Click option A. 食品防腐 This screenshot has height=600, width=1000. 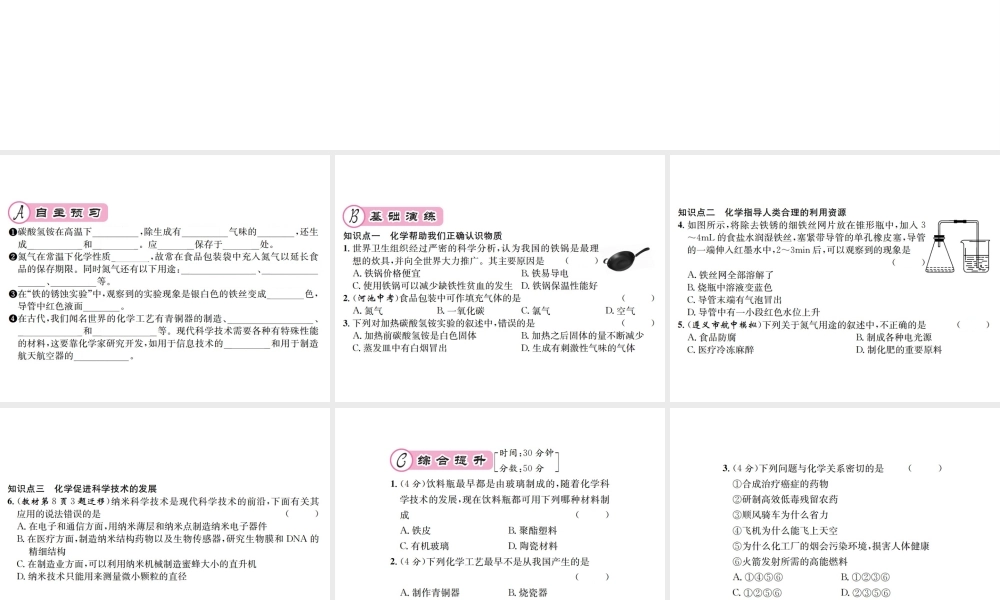(711, 337)
